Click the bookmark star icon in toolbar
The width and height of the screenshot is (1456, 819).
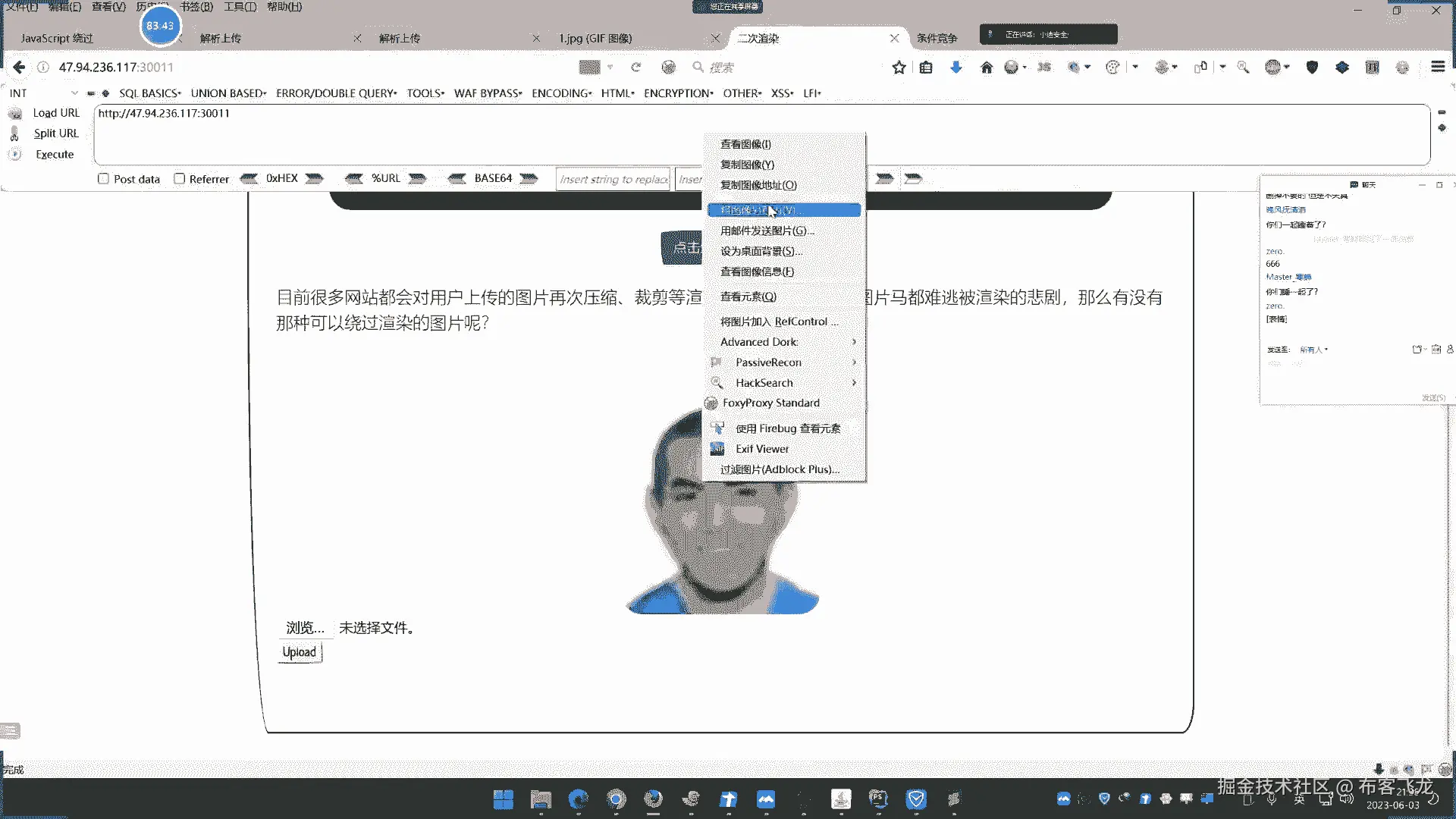[899, 67]
